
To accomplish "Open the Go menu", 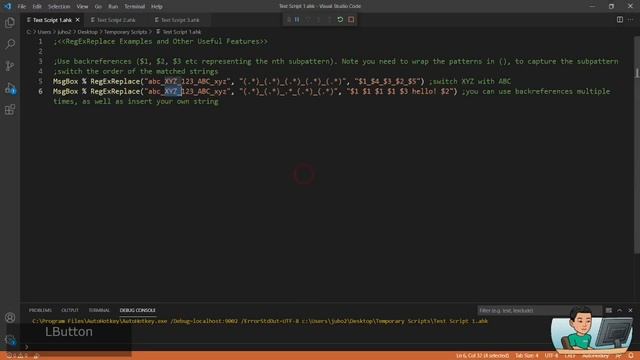I will click(98, 6).
